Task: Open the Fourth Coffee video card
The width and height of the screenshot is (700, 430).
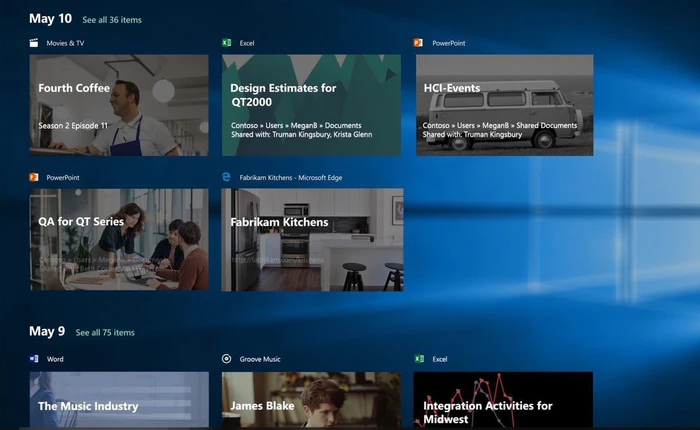Action: click(119, 105)
